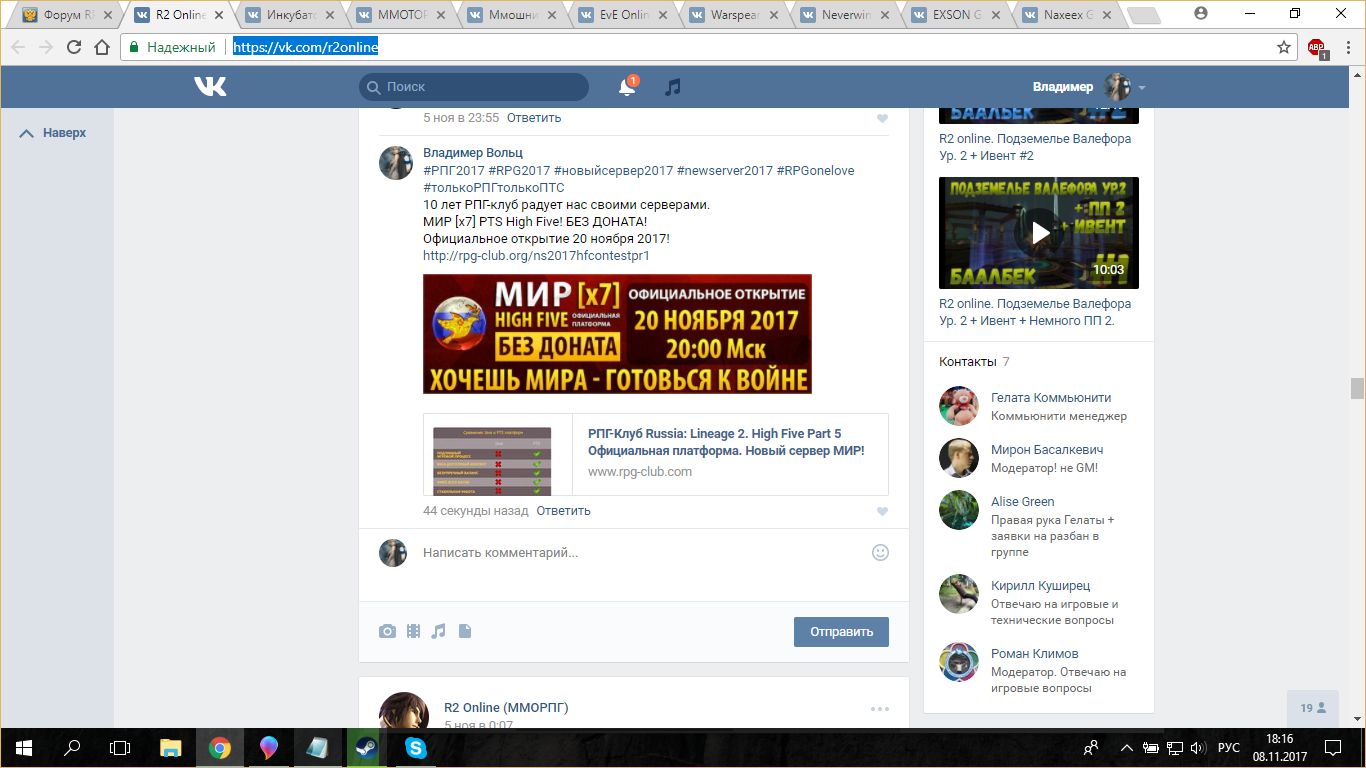Screen dimensions: 1366x768
Task: Click the VK logo in the header
Action: click(x=210, y=87)
